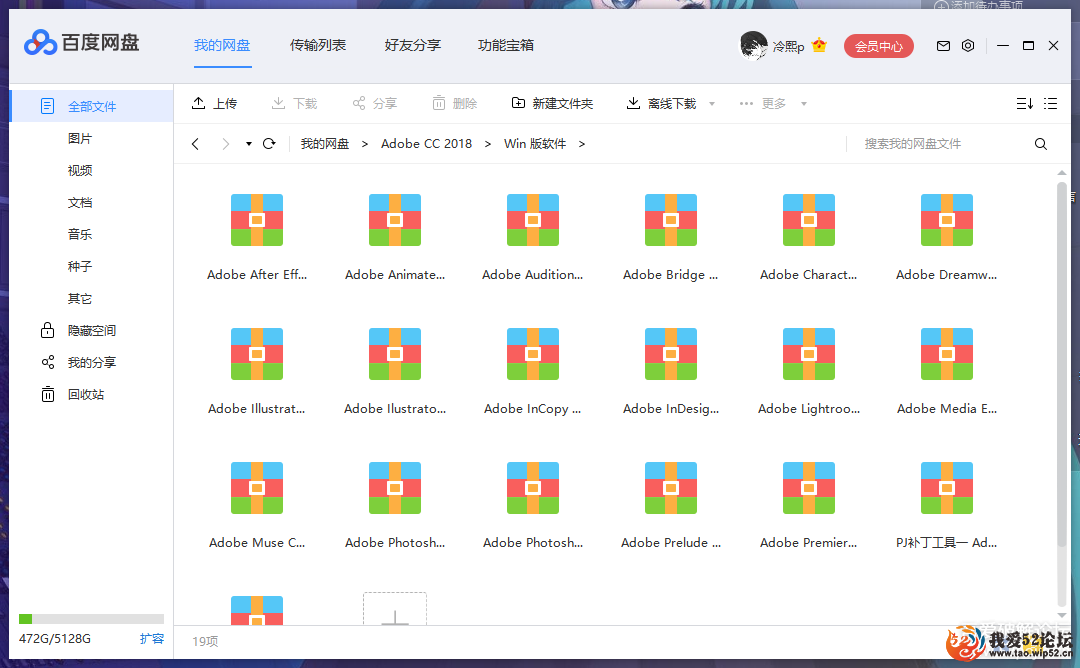Select the Adobe InDesig... archive icon
The image size is (1080, 668).
pos(671,354)
